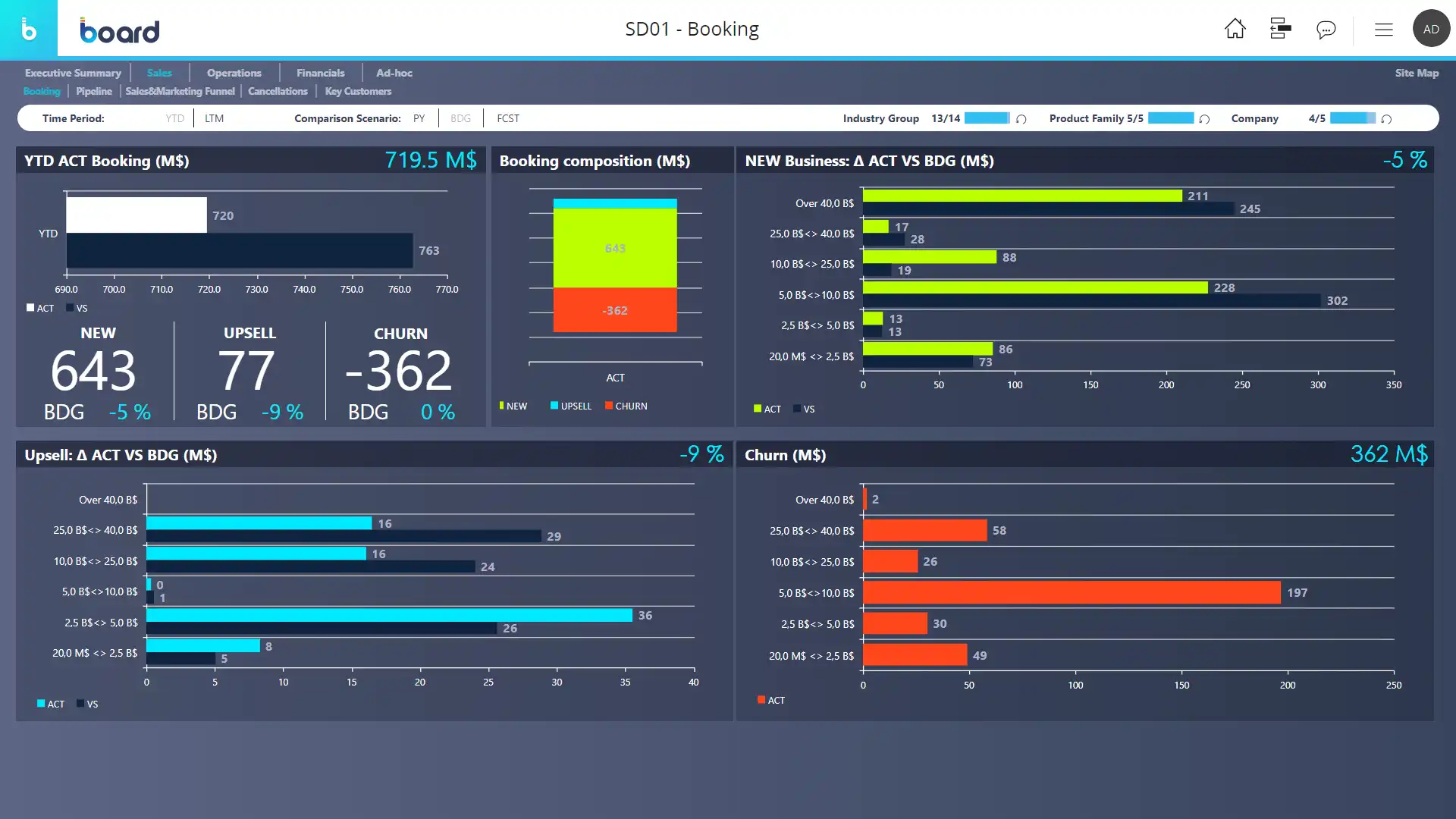Viewport: 1456px width, 819px height.
Task: Click 362 M$ Churn header value
Action: tap(1389, 454)
